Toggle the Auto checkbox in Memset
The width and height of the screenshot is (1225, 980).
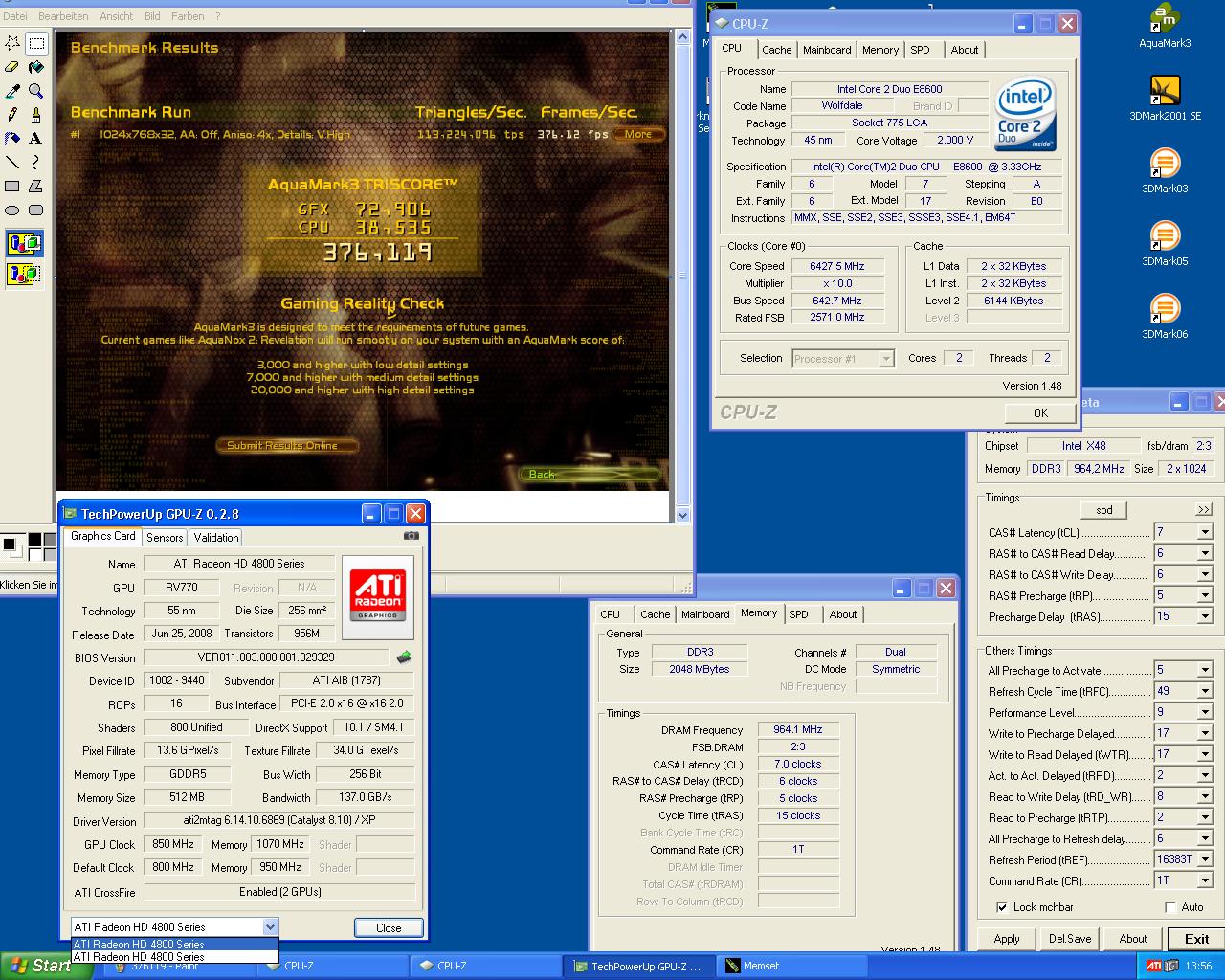(1170, 907)
